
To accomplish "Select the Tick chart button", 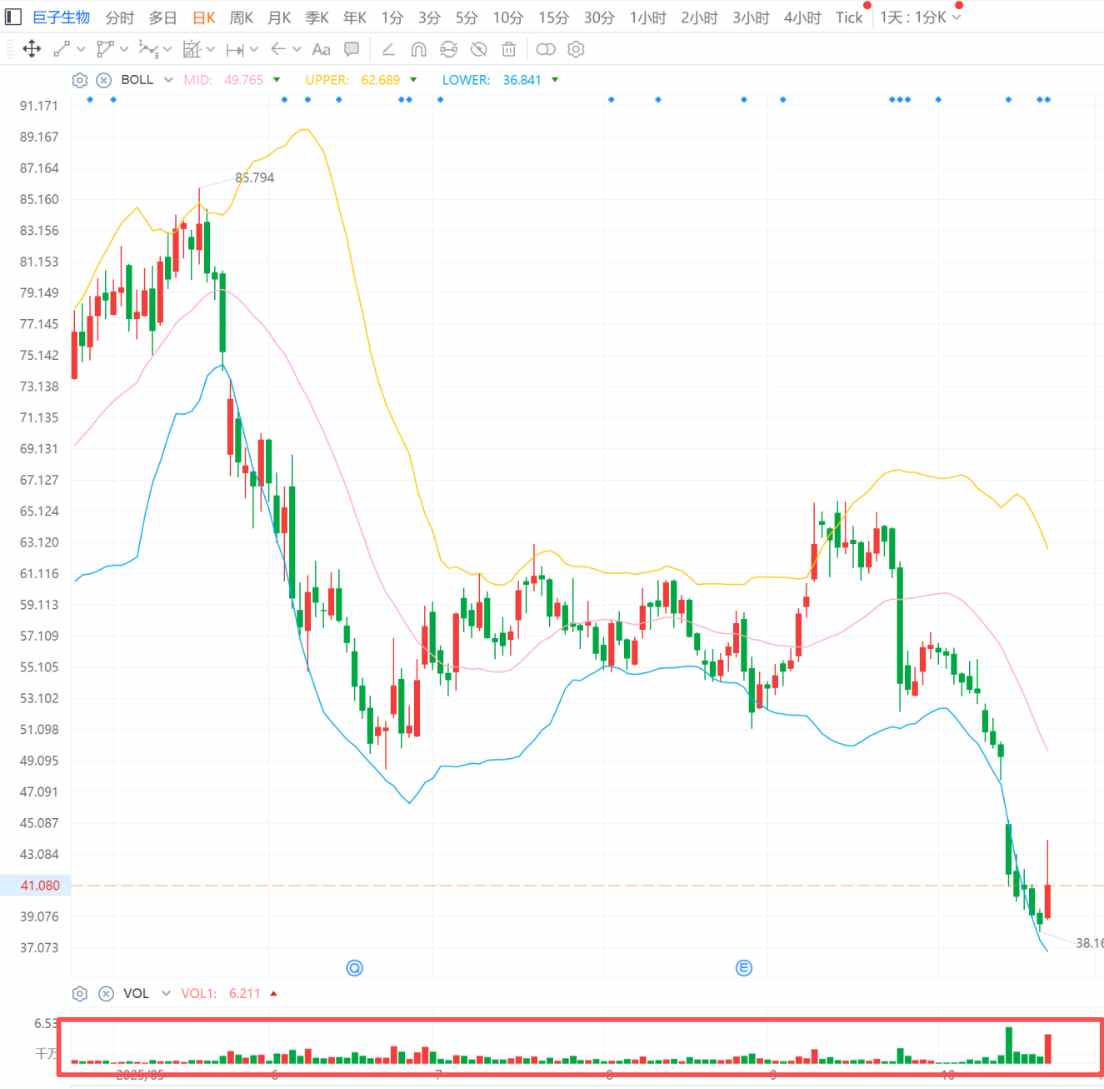I will coord(849,18).
